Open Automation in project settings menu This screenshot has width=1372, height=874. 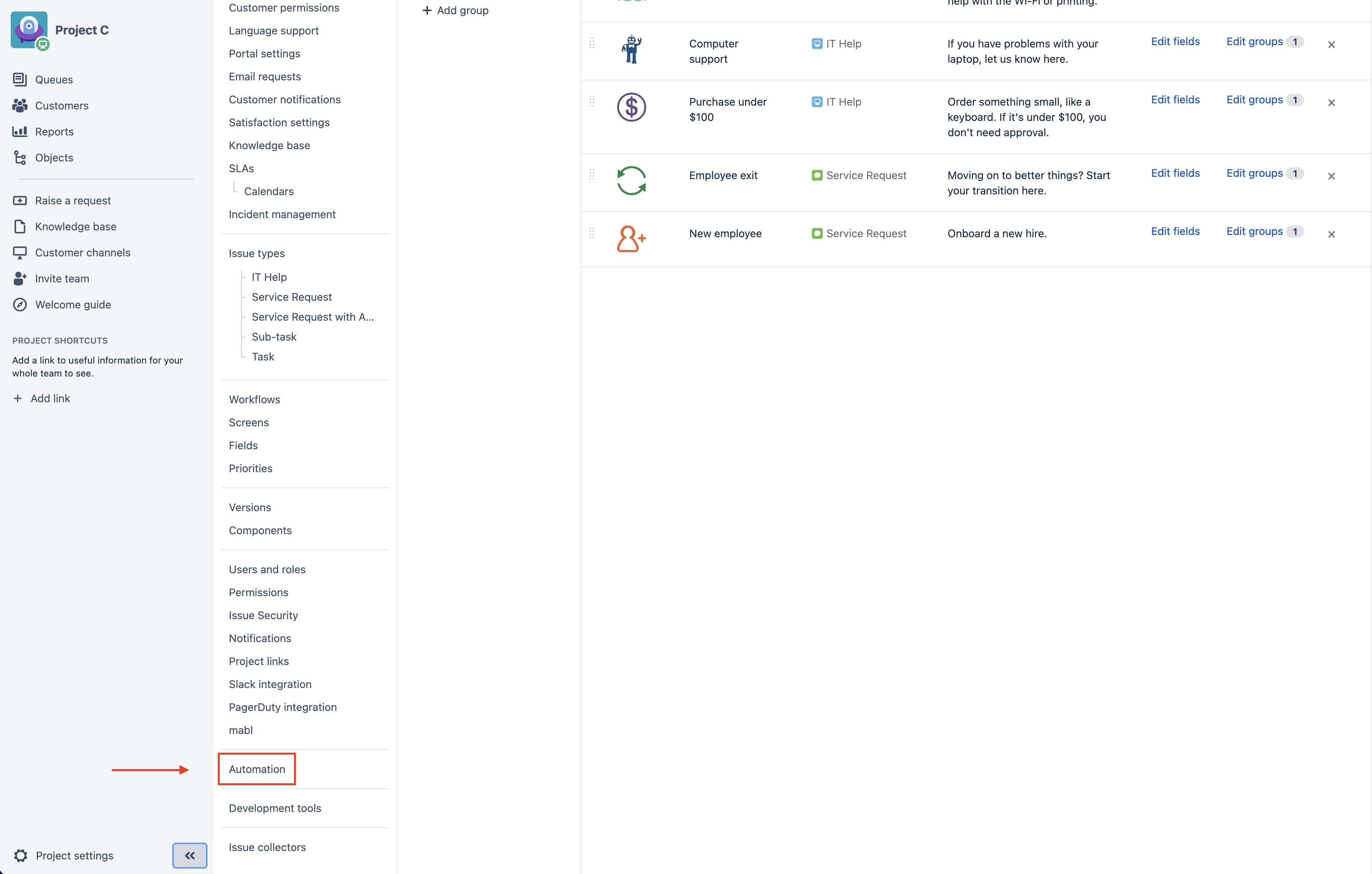(x=257, y=769)
